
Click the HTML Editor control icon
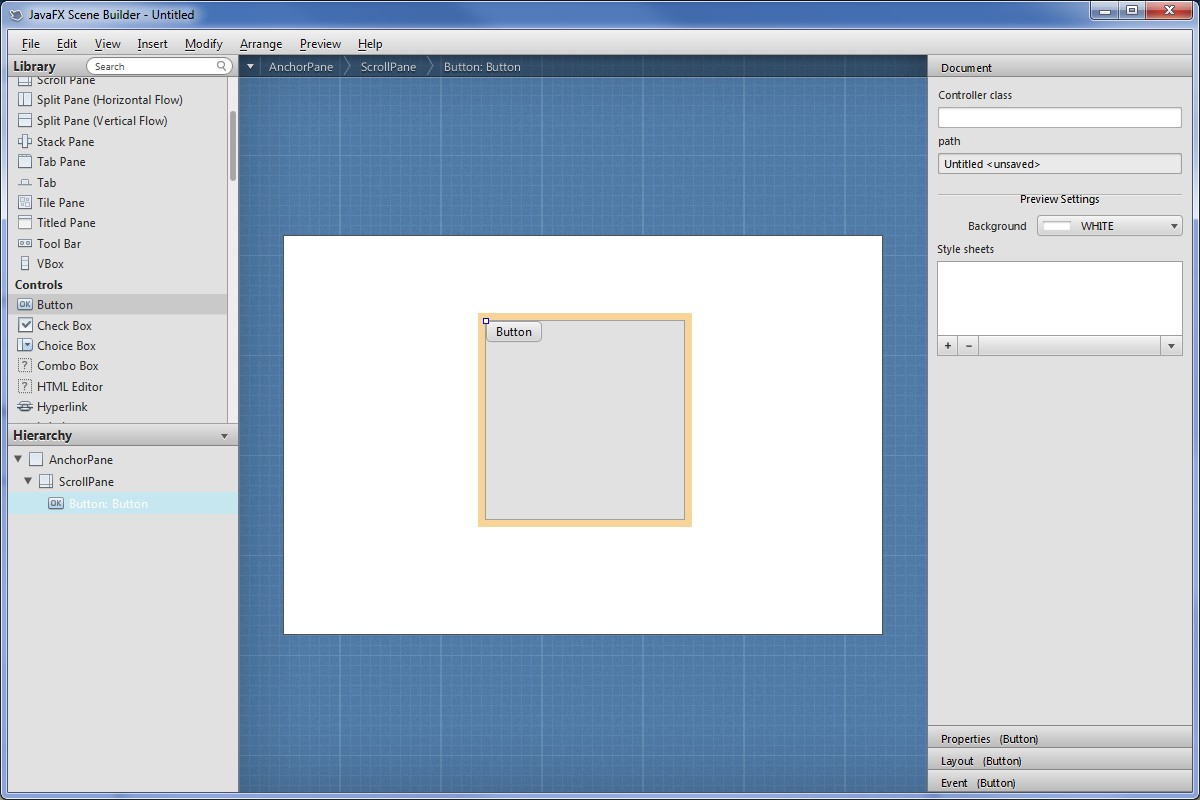click(25, 387)
